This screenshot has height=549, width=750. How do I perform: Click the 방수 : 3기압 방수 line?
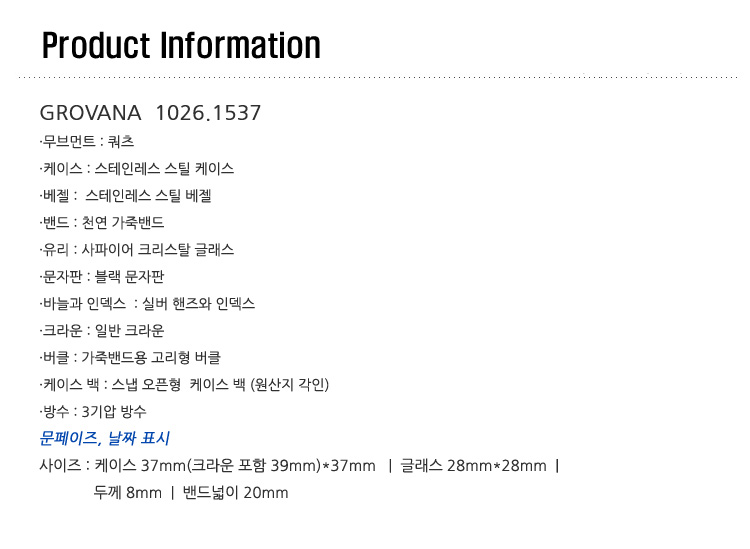(x=93, y=412)
